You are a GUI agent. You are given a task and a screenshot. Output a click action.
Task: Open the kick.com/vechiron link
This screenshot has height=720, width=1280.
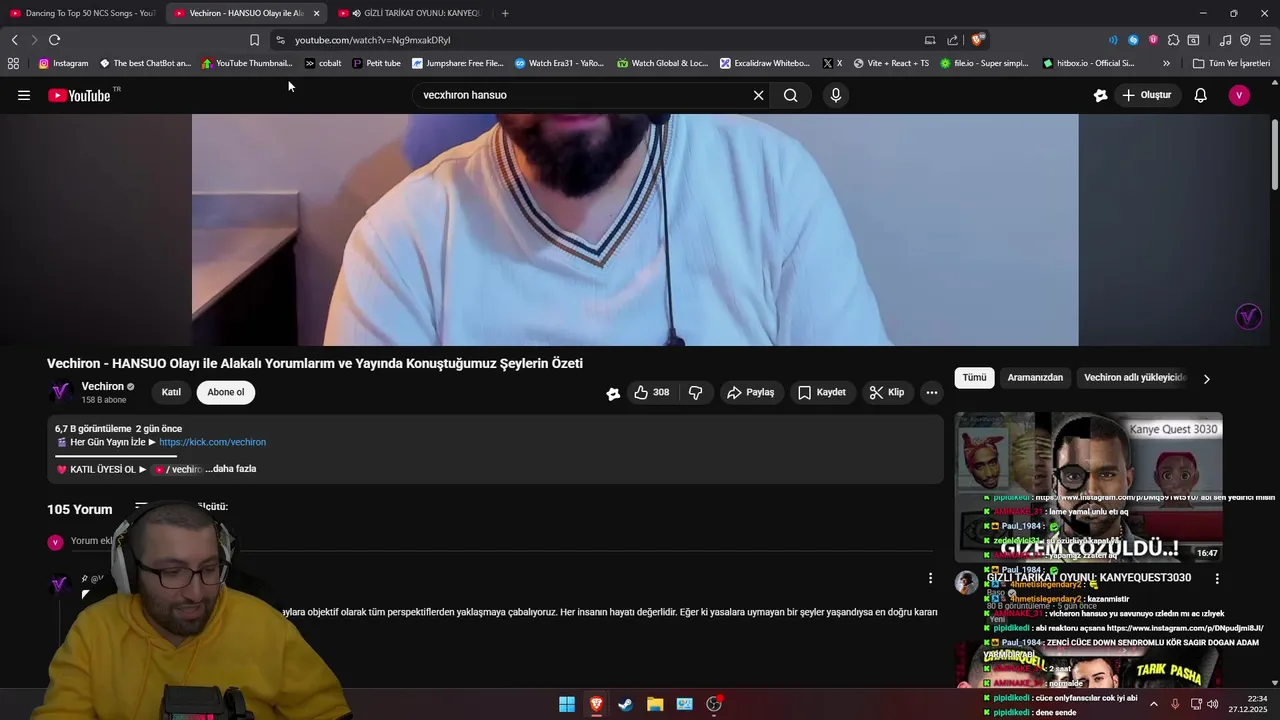click(x=212, y=442)
